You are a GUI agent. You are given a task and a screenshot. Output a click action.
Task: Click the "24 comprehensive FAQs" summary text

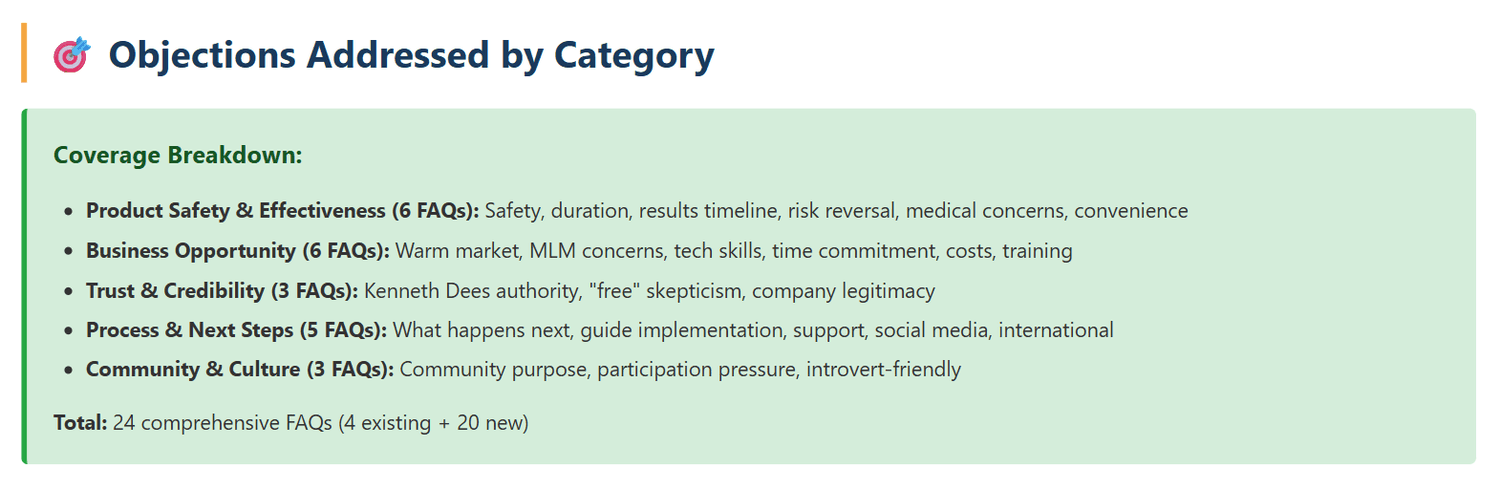222,423
